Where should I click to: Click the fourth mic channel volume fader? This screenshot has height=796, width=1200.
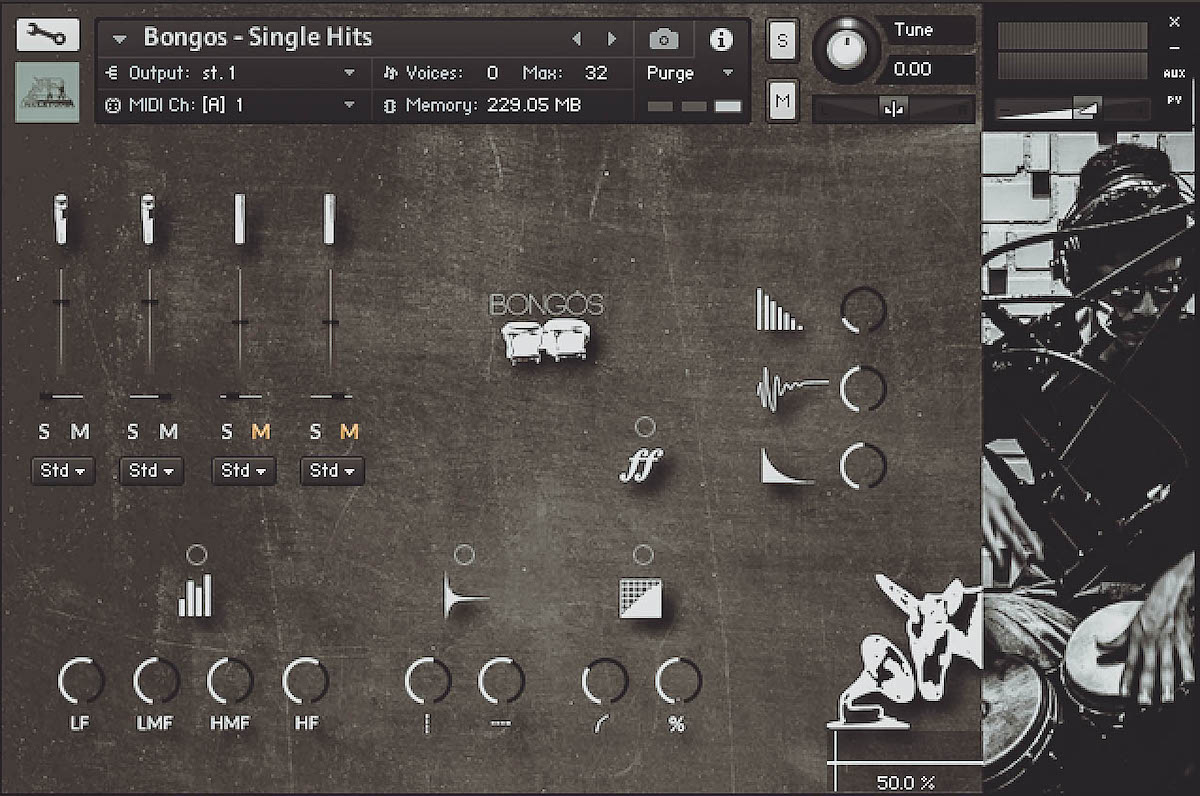(x=330, y=322)
